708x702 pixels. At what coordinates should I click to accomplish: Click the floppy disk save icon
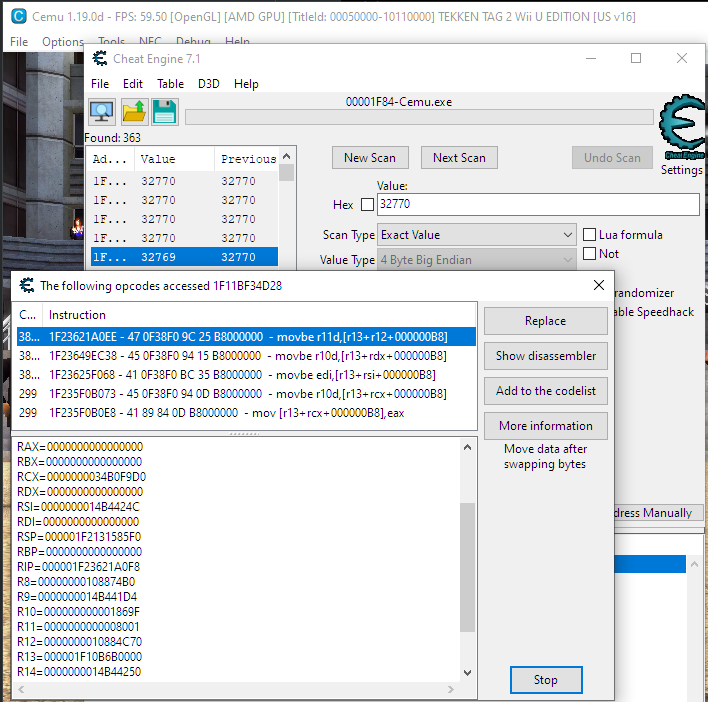[x=165, y=112]
